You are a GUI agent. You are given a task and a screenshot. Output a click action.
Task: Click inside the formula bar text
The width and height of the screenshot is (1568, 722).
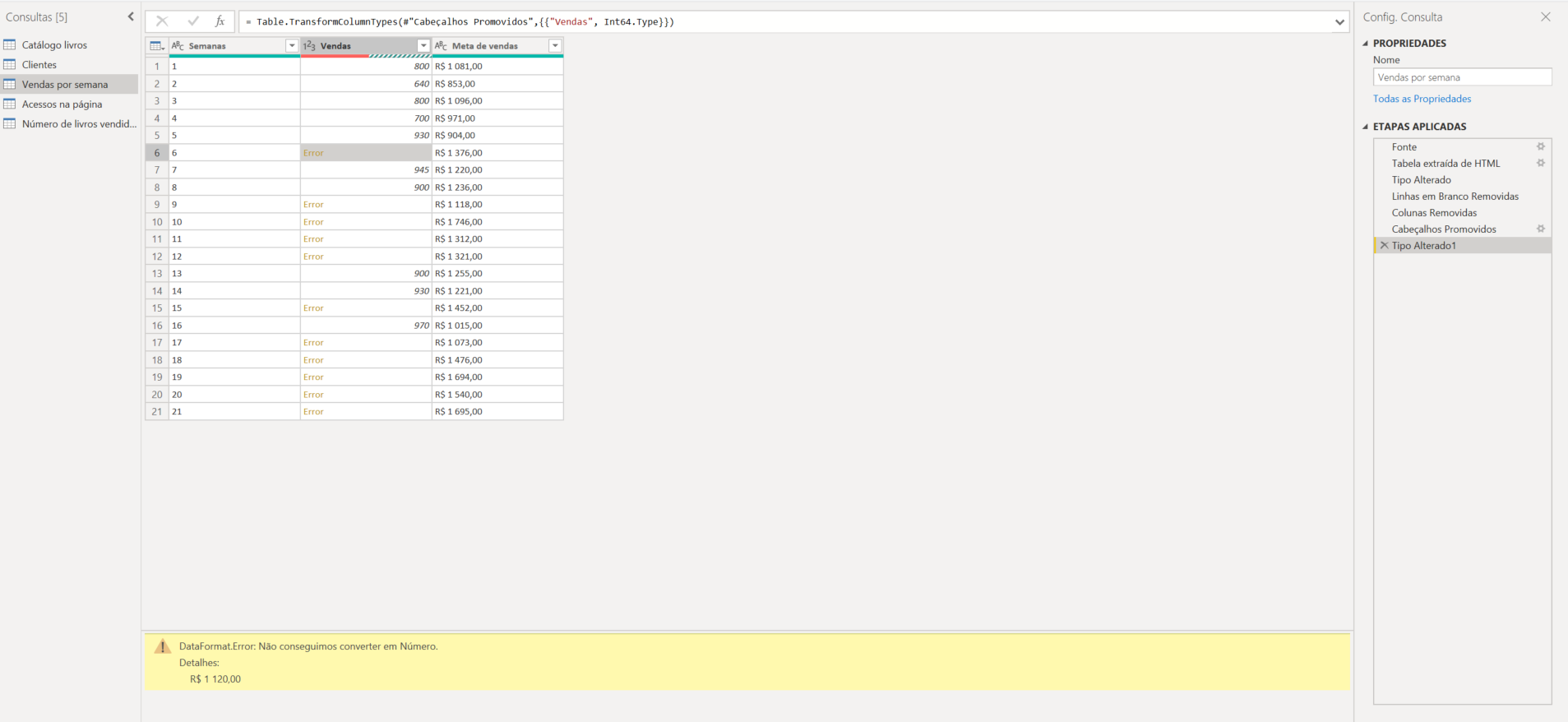(460, 22)
